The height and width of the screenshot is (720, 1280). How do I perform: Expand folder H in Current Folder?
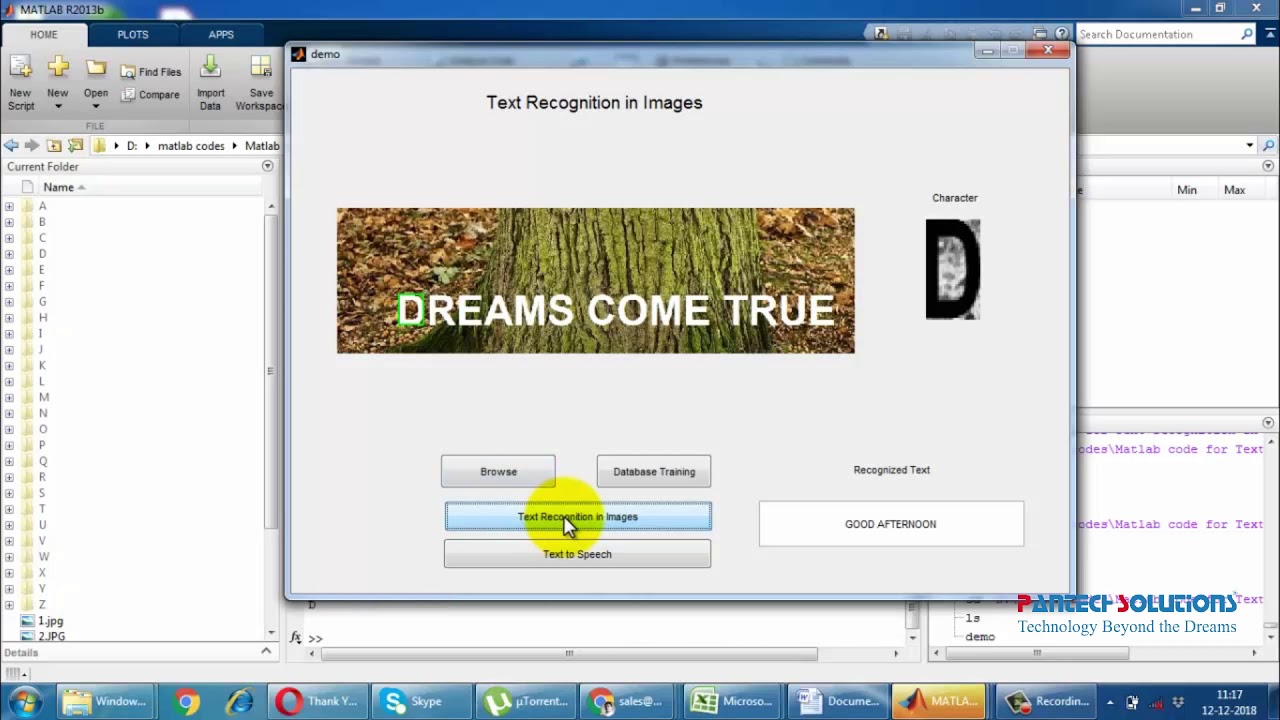point(10,318)
